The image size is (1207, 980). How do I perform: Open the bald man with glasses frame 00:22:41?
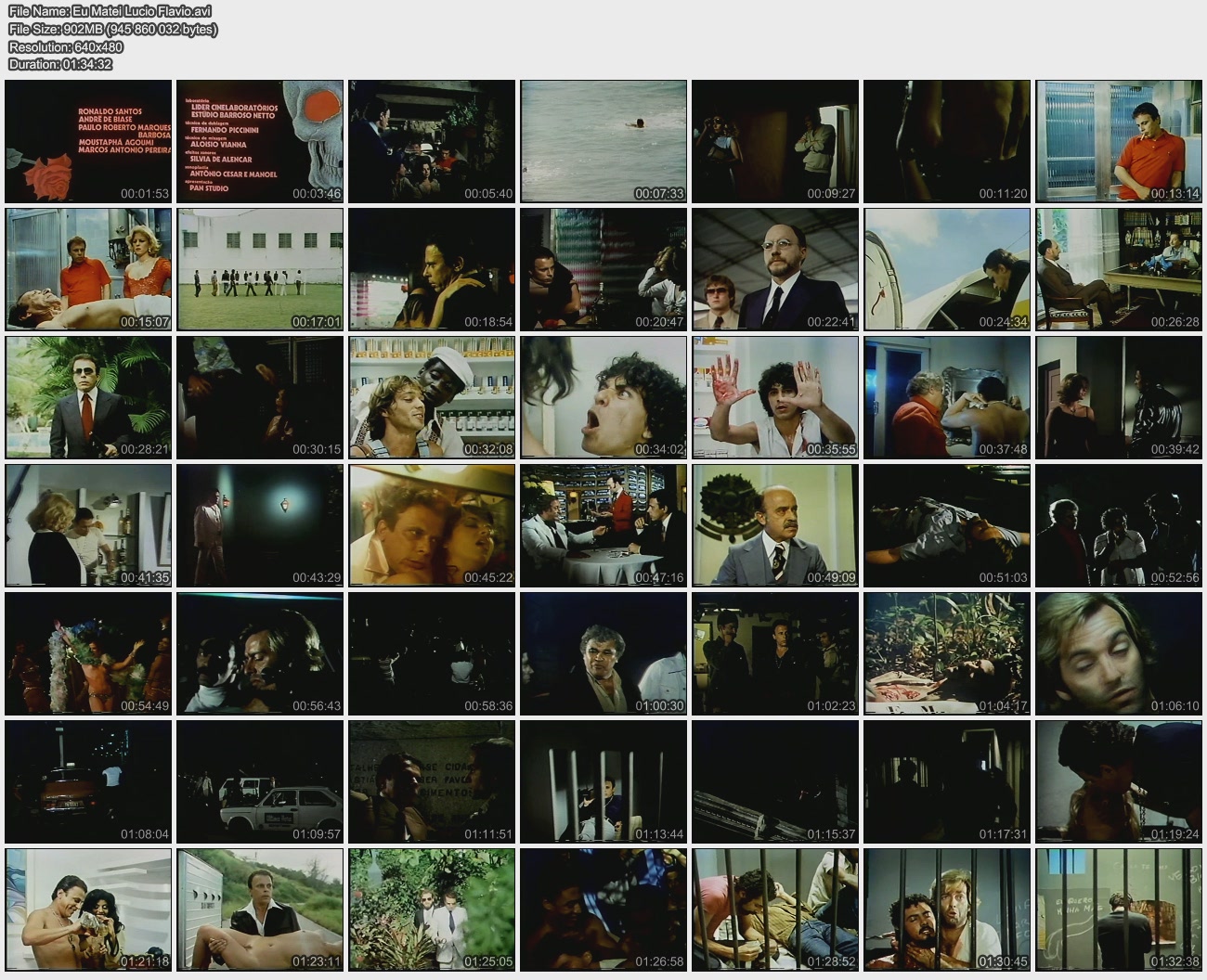tap(775, 269)
